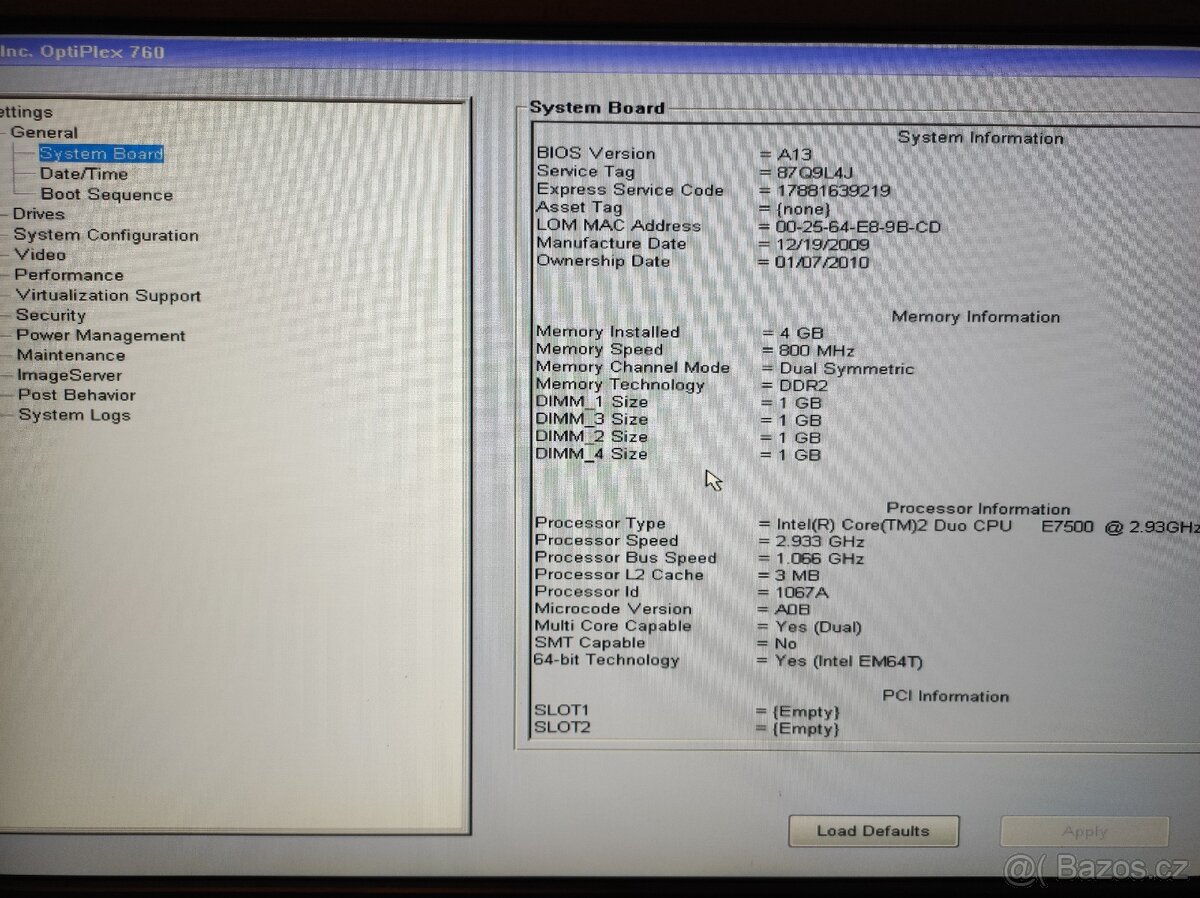Open the Post Behavior settings

75,395
